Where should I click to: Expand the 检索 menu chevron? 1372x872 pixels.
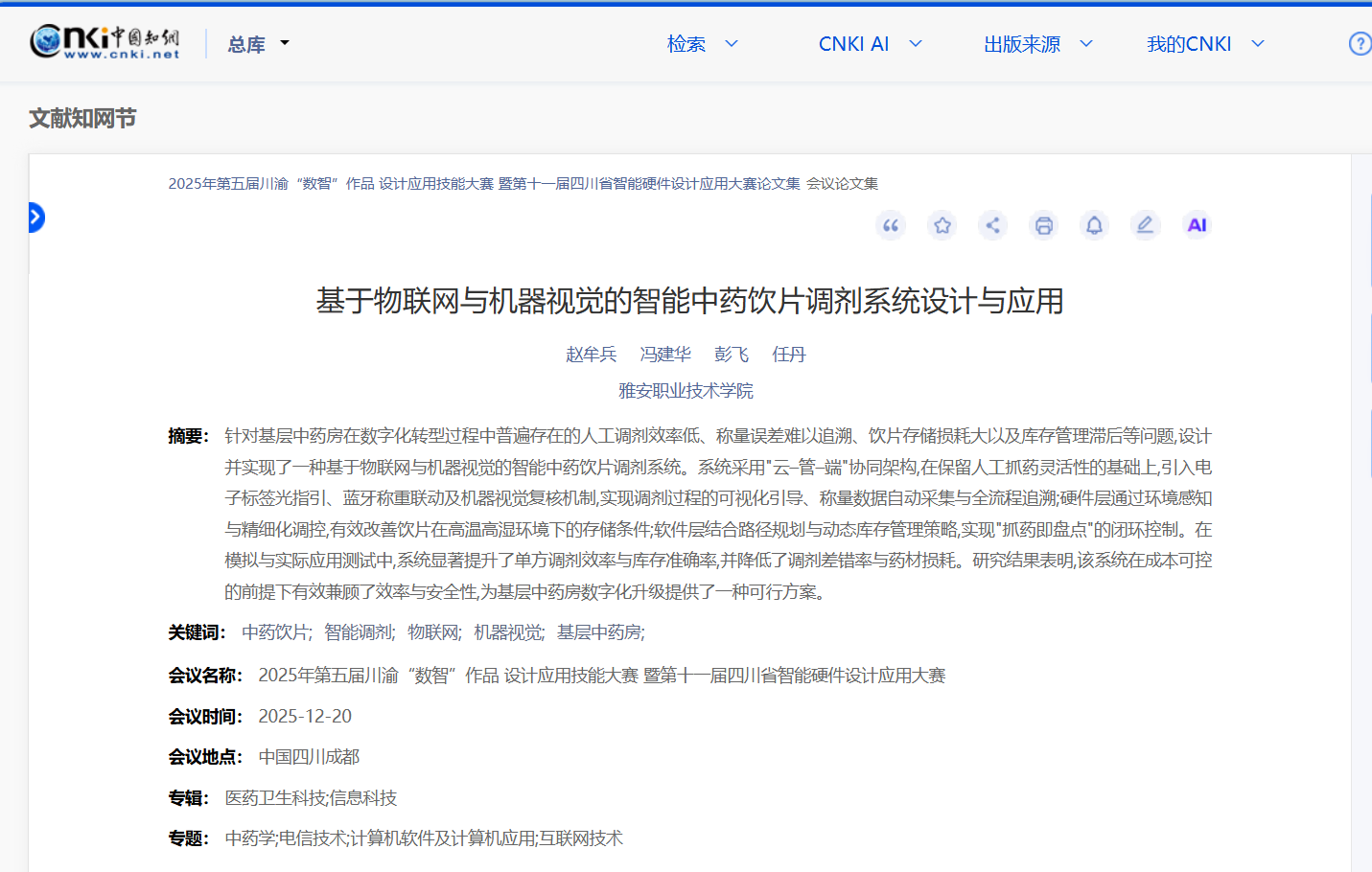point(732,43)
